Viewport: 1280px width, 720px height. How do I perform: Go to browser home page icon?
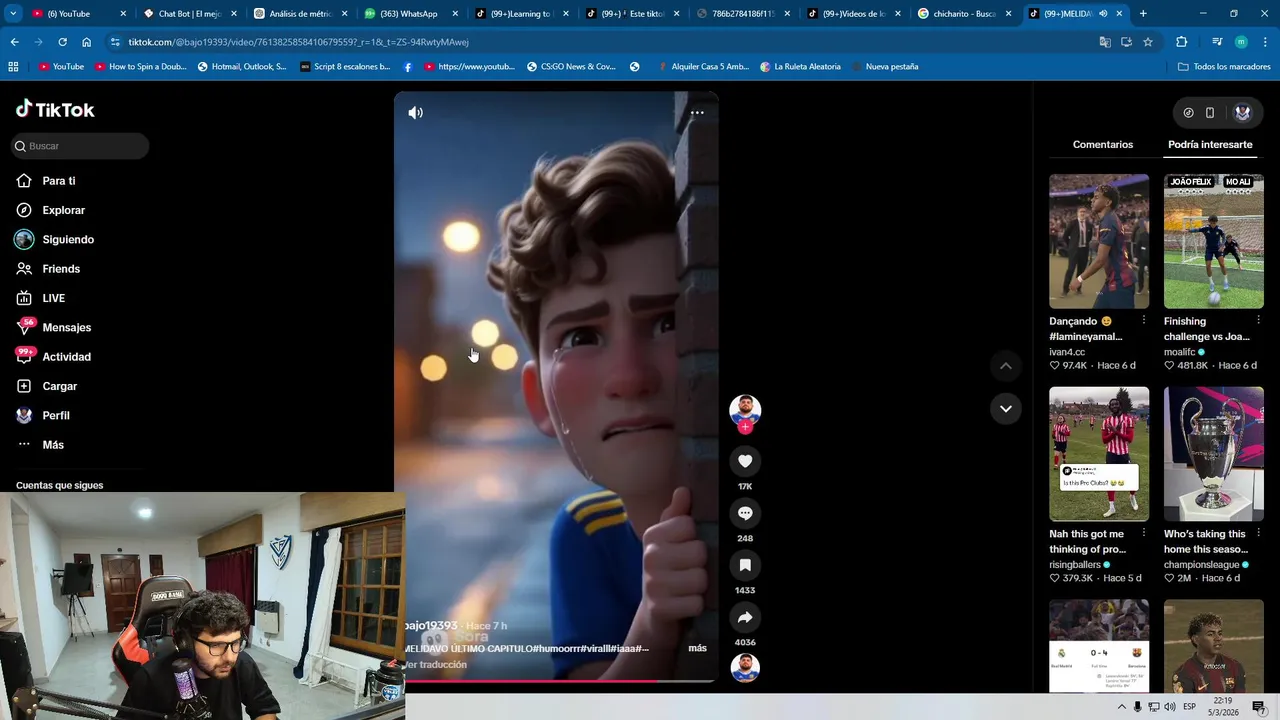tap(86, 42)
